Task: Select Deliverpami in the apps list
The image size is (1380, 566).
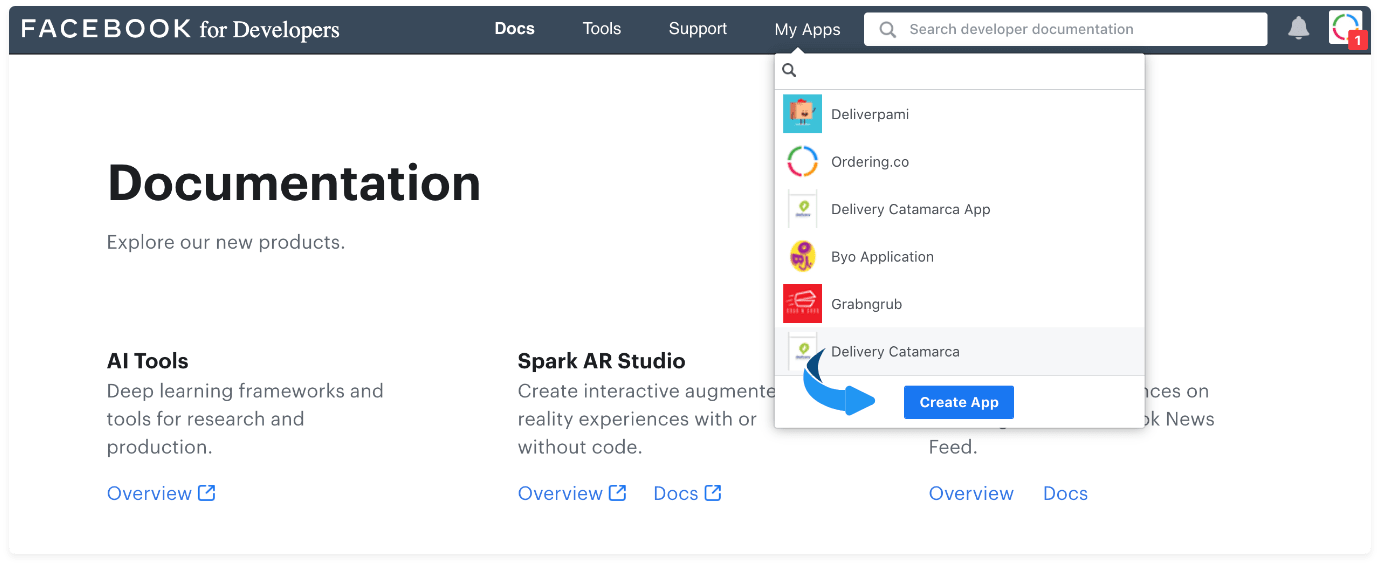Action: [x=959, y=114]
